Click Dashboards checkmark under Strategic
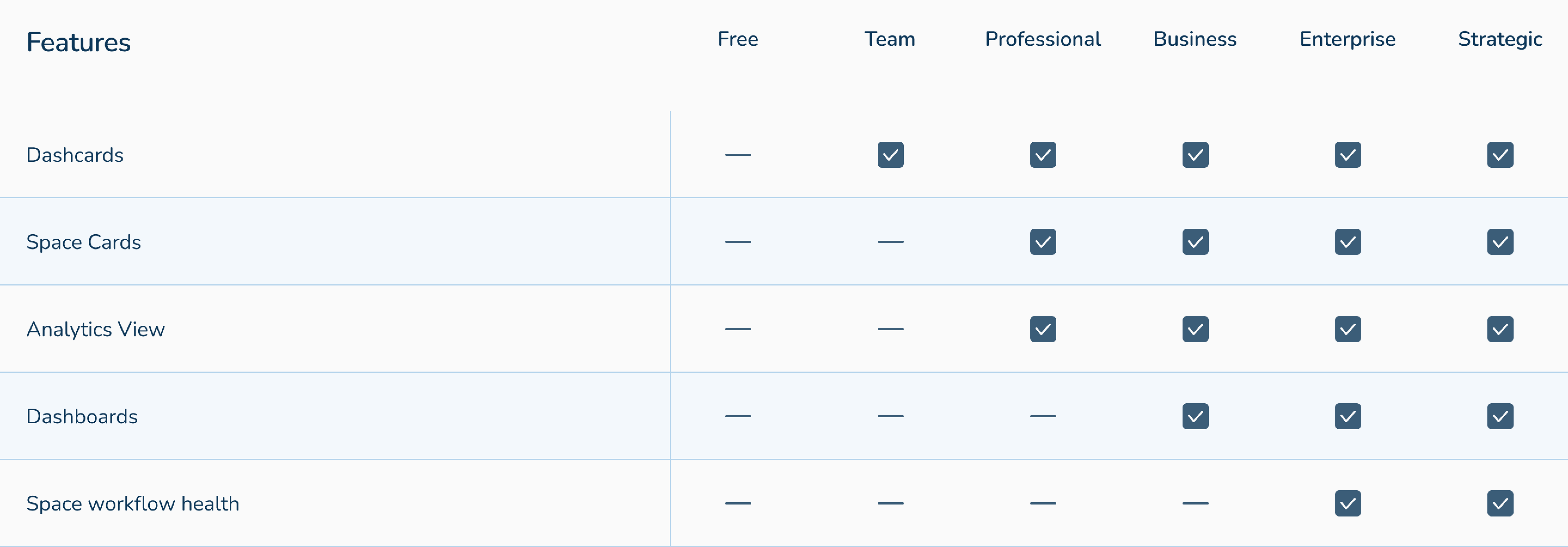The height and width of the screenshot is (547, 1568). coord(1500,416)
